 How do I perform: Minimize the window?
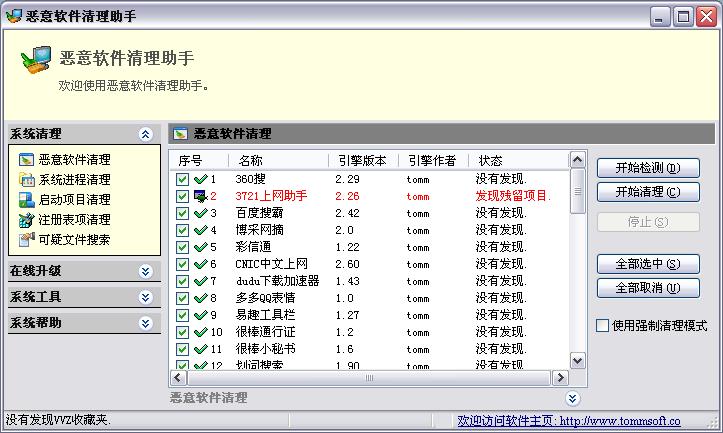coord(660,17)
